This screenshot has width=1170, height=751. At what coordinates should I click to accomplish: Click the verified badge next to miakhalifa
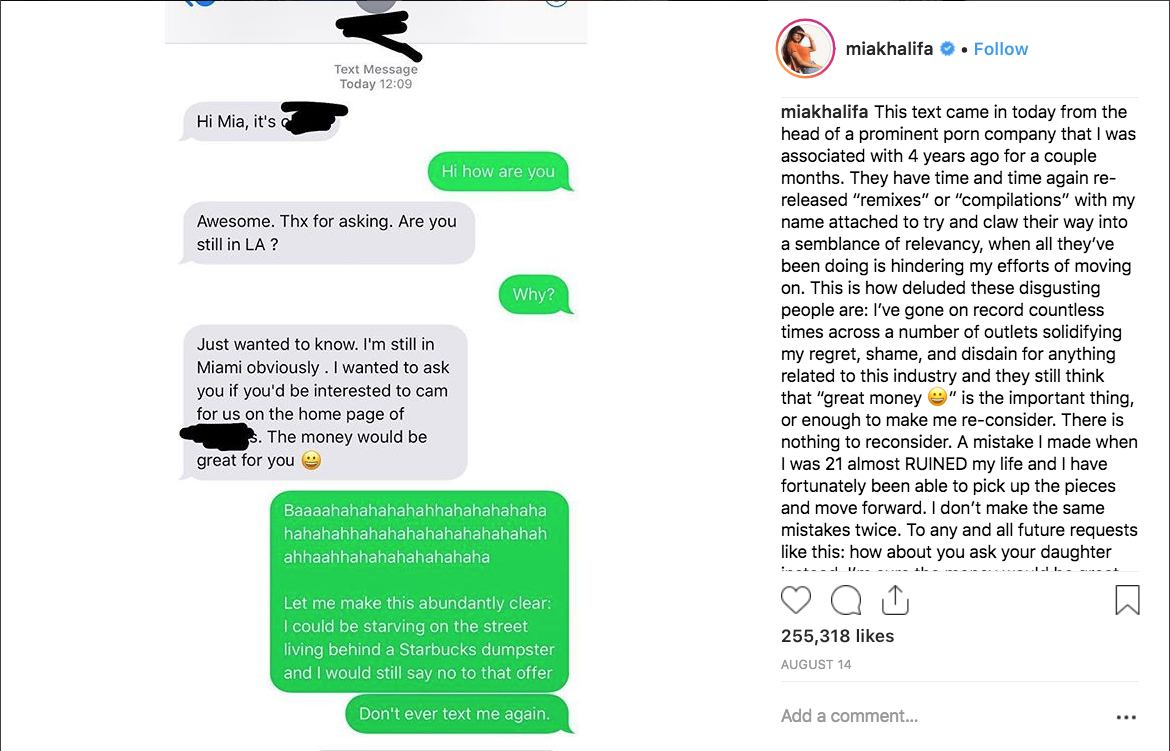click(x=947, y=49)
